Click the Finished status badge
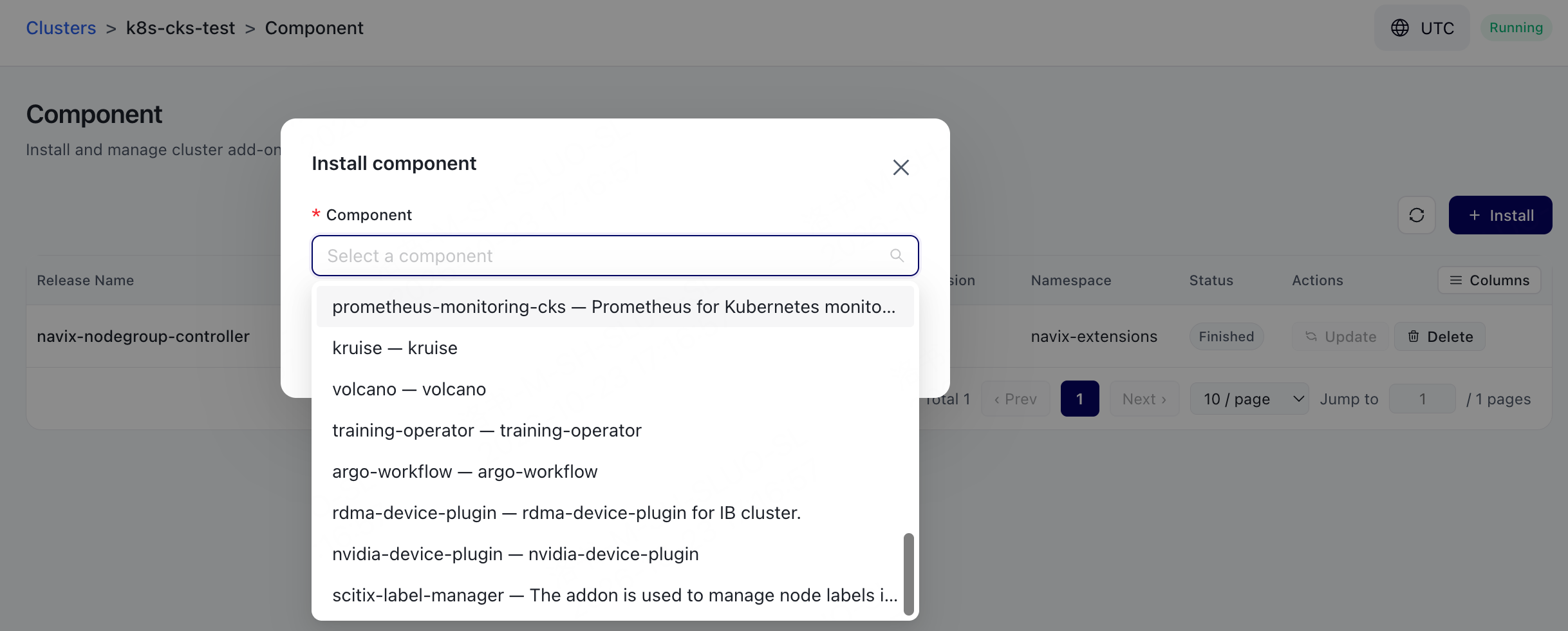This screenshot has width=1568, height=631. [x=1226, y=336]
